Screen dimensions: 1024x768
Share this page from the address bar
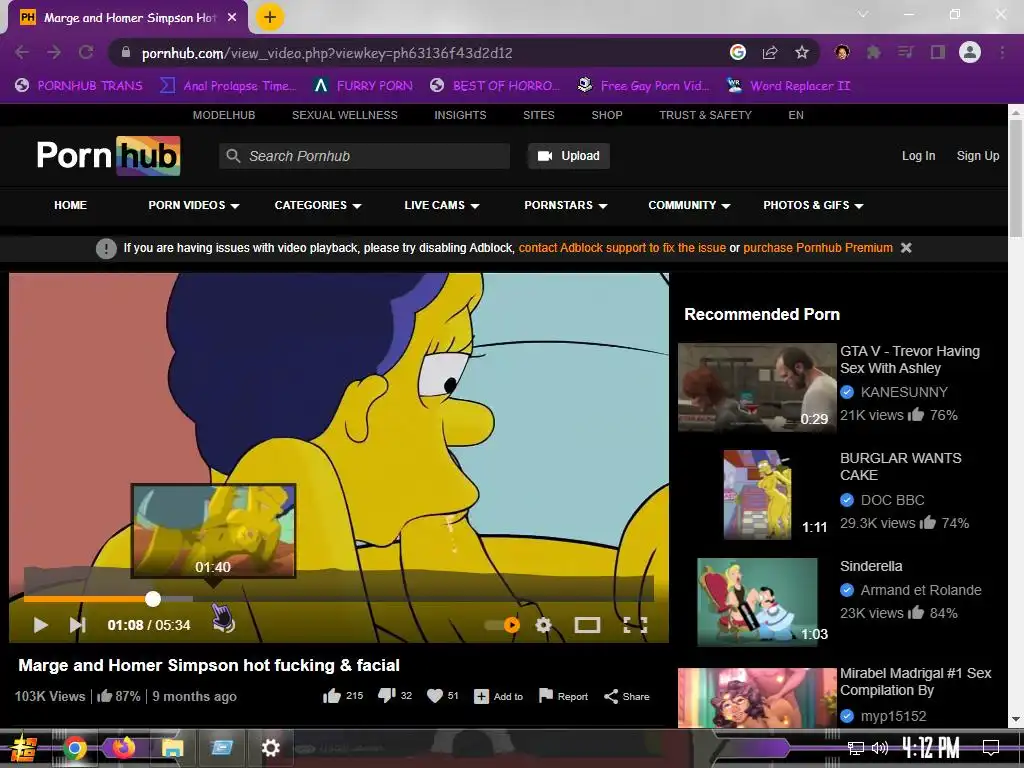770,52
